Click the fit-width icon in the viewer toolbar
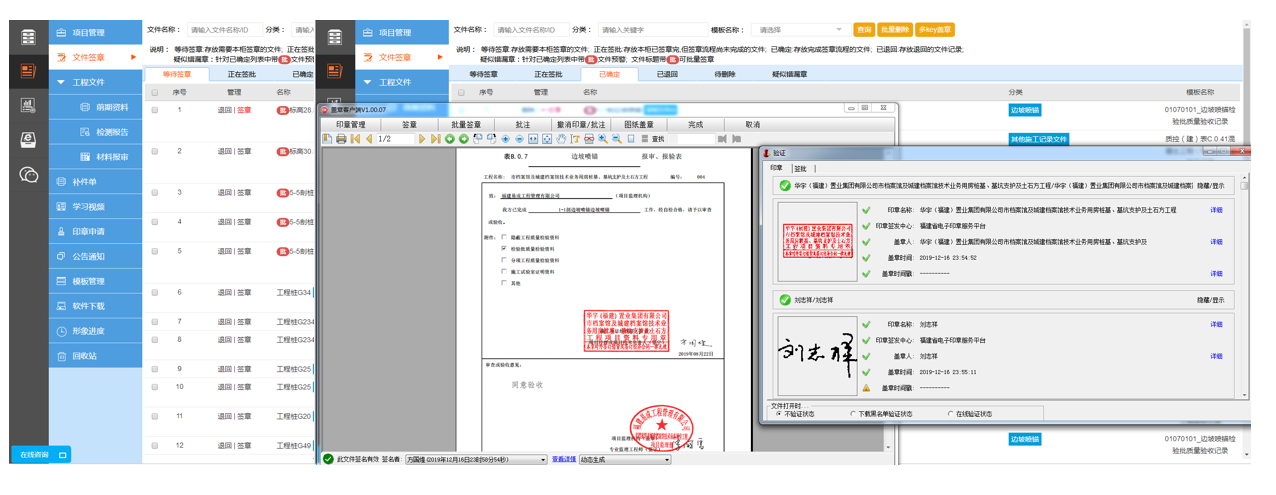The height and width of the screenshot is (495, 1276). [533, 139]
